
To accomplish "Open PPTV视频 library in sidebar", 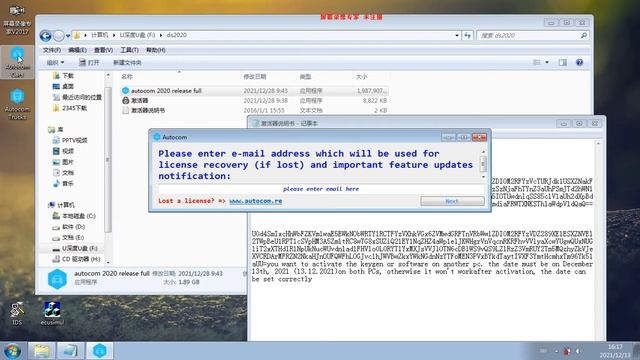I will [70, 140].
